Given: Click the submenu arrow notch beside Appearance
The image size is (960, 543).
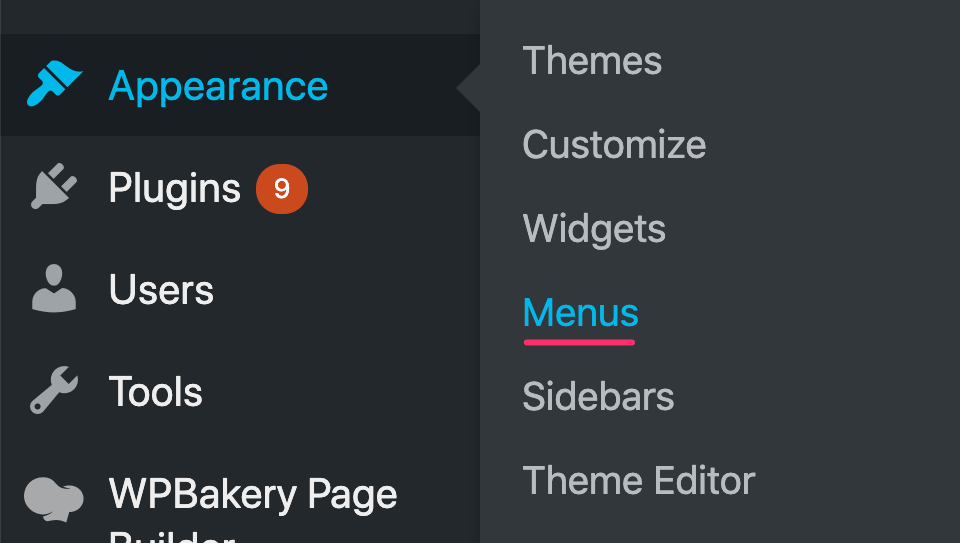Looking at the screenshot, I should [x=468, y=88].
